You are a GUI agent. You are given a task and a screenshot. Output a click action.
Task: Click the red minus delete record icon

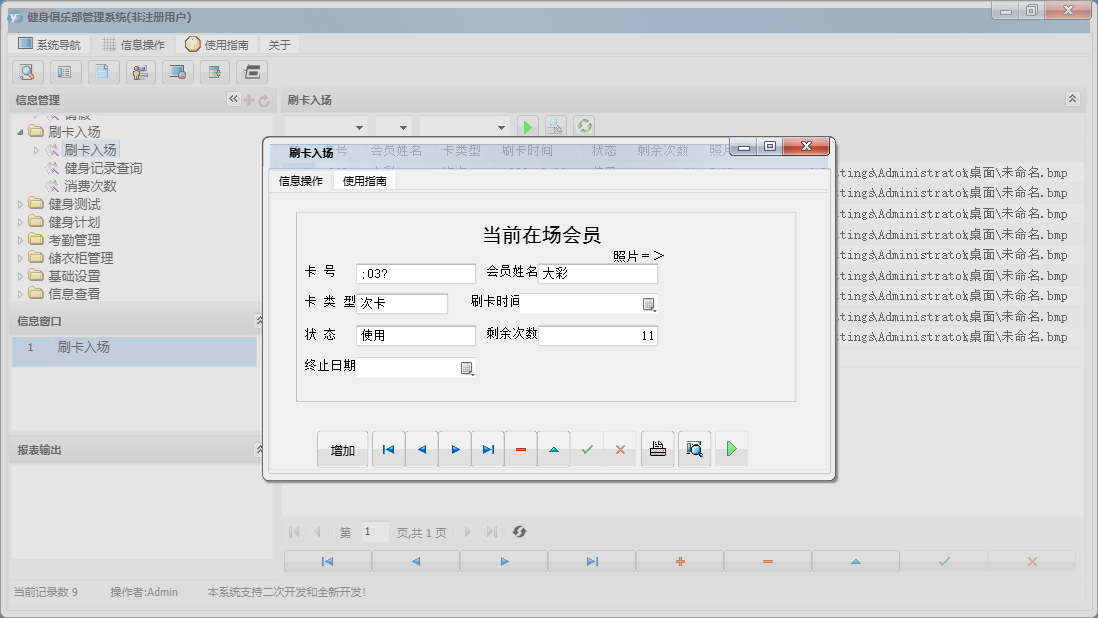tap(521, 450)
